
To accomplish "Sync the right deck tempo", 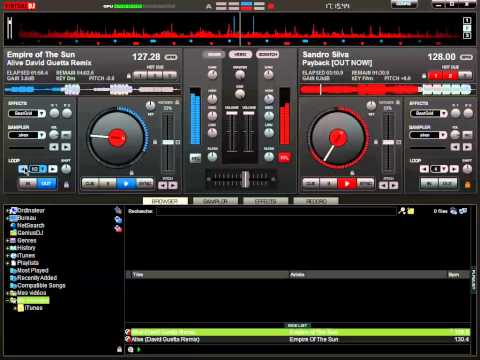I will (365, 184).
